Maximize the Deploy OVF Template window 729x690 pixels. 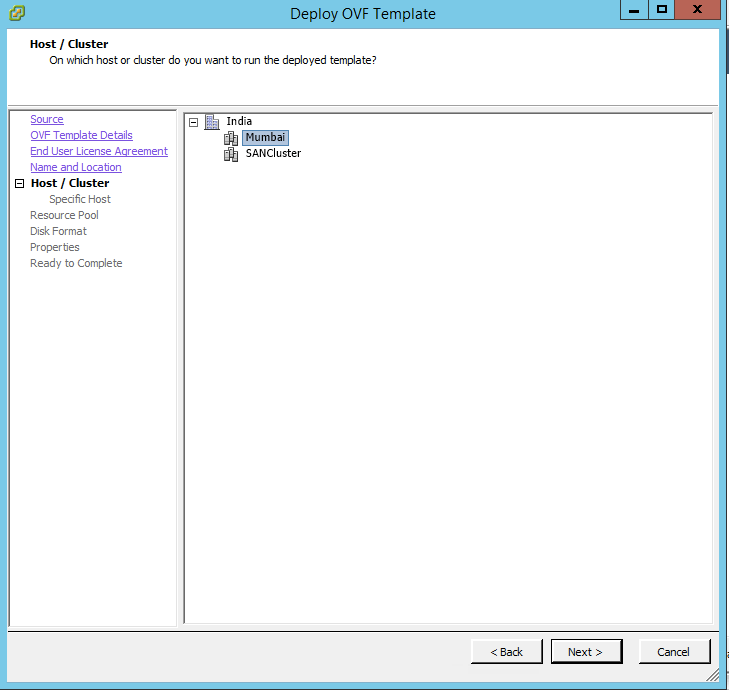pyautogui.click(x=661, y=10)
